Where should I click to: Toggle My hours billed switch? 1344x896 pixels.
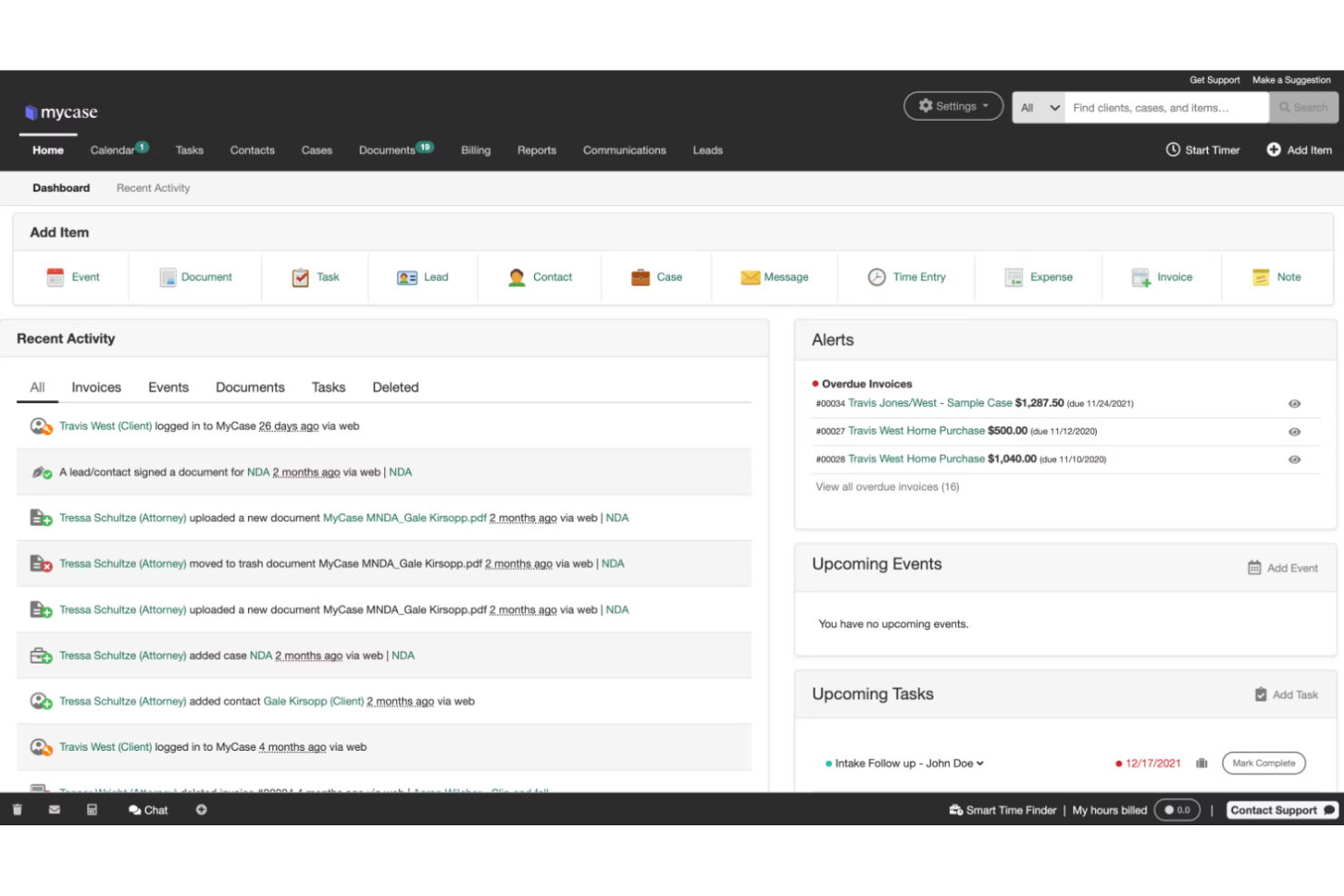point(1177,810)
